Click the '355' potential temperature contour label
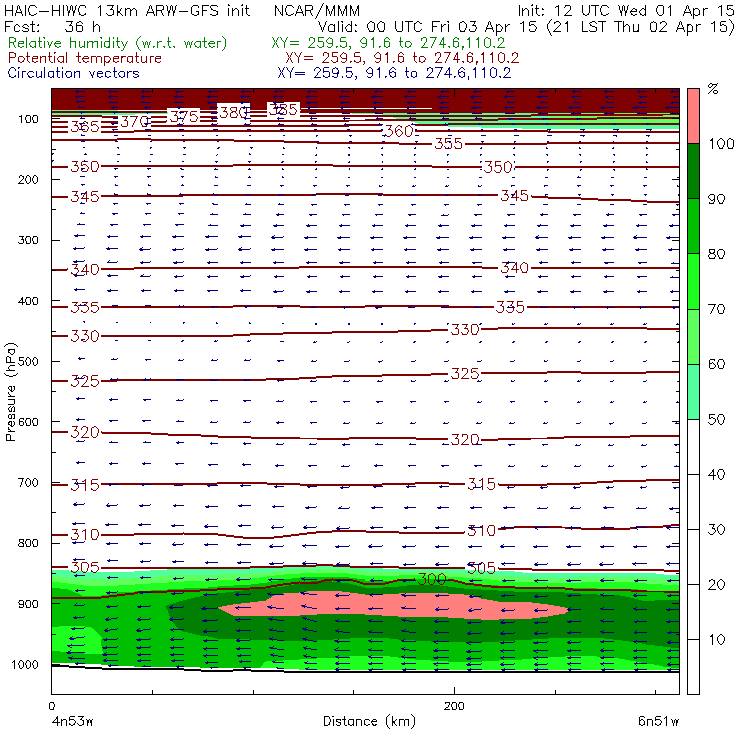The image size is (740, 740). tap(448, 143)
